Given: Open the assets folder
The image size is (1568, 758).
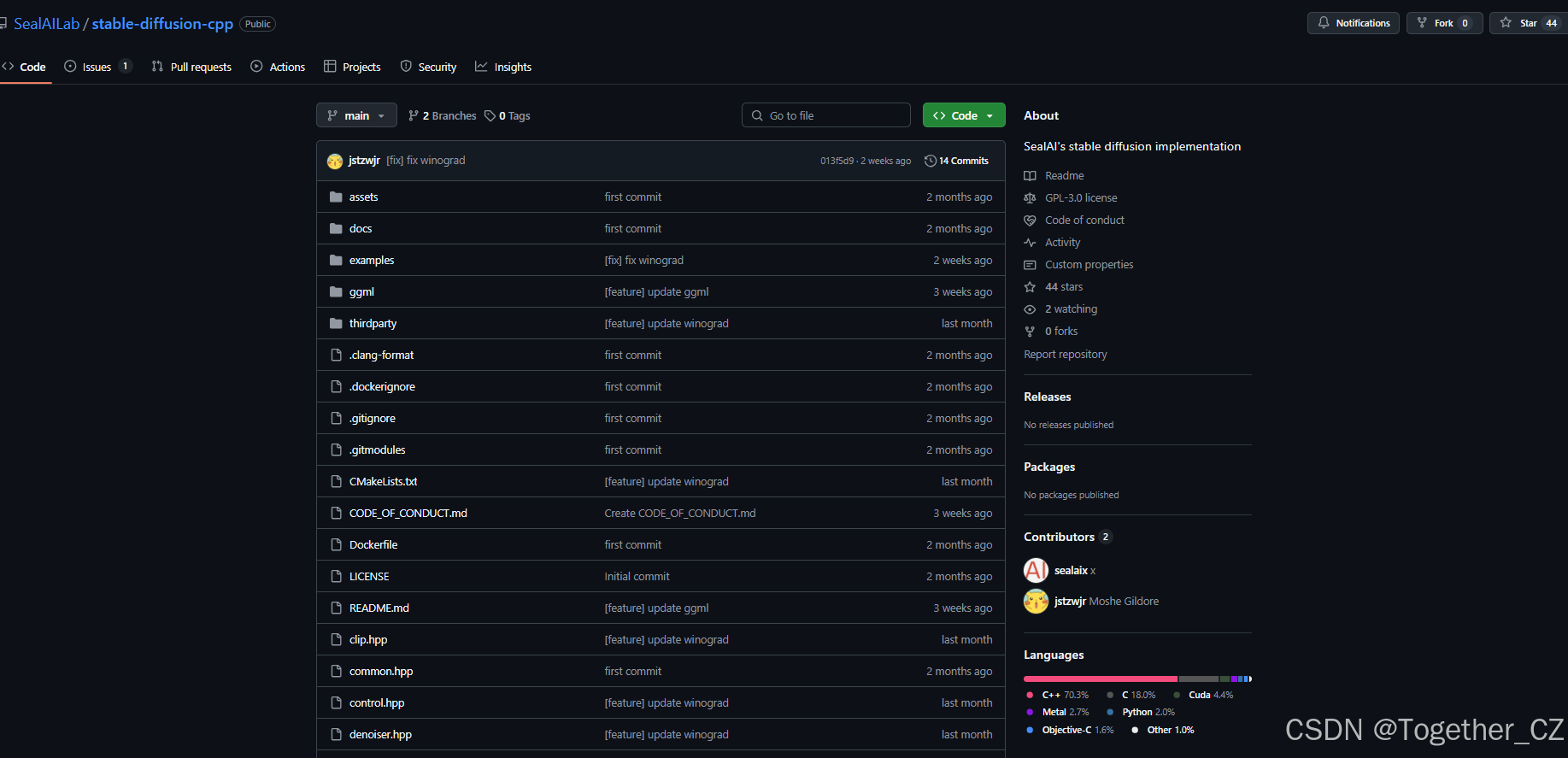Looking at the screenshot, I should (x=363, y=197).
